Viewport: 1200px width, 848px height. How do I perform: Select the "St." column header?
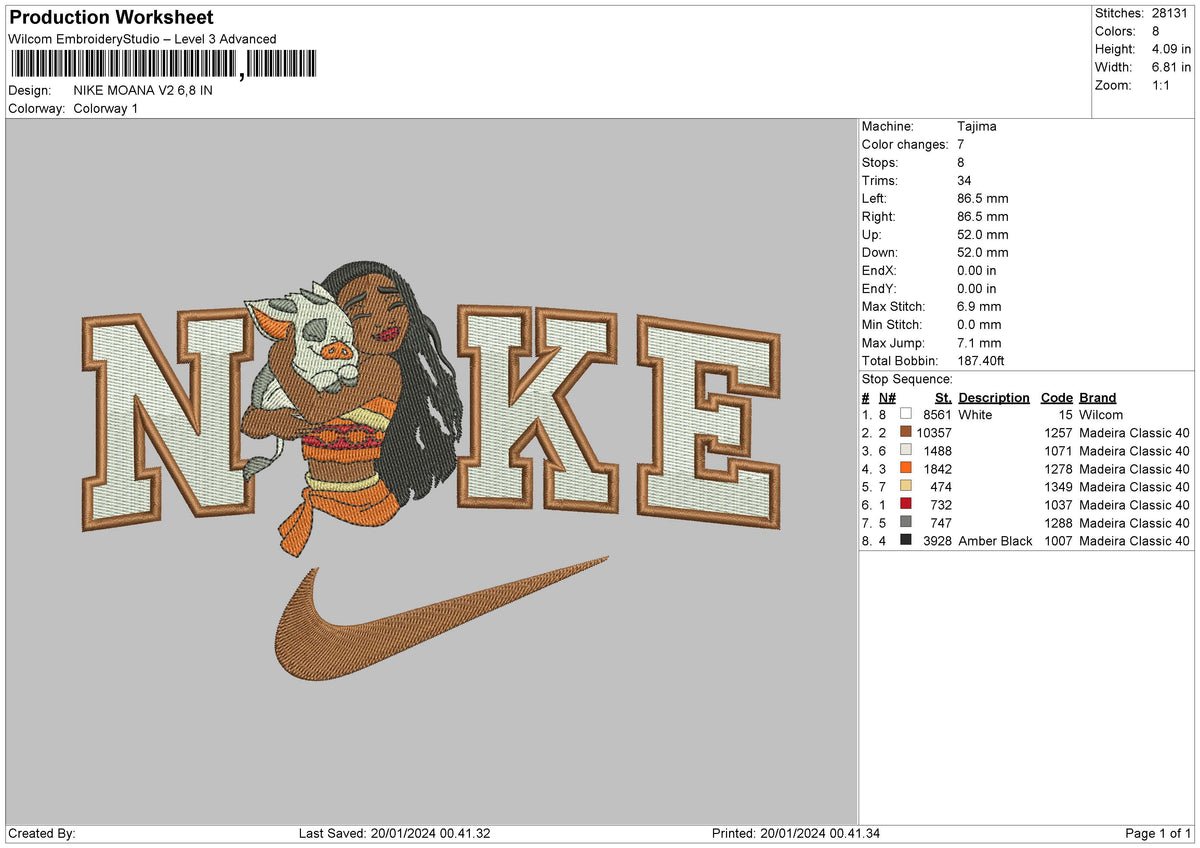point(944,397)
